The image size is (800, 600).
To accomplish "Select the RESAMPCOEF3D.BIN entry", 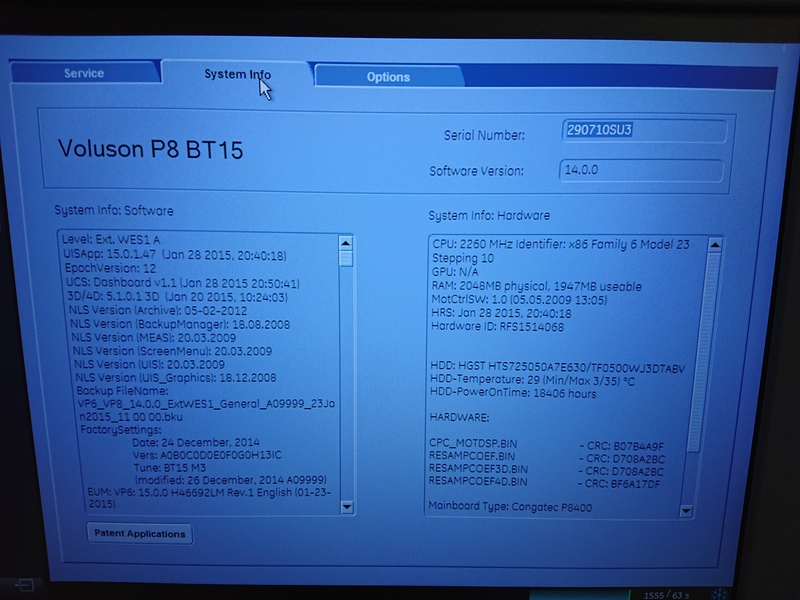I will 546,470.
